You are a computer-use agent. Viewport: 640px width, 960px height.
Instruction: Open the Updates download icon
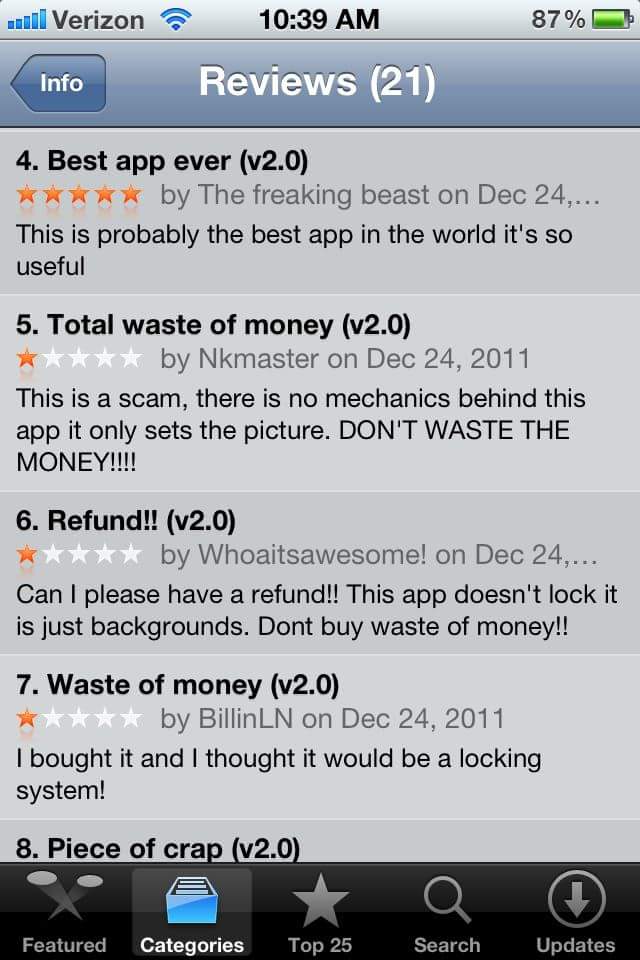tap(576, 899)
